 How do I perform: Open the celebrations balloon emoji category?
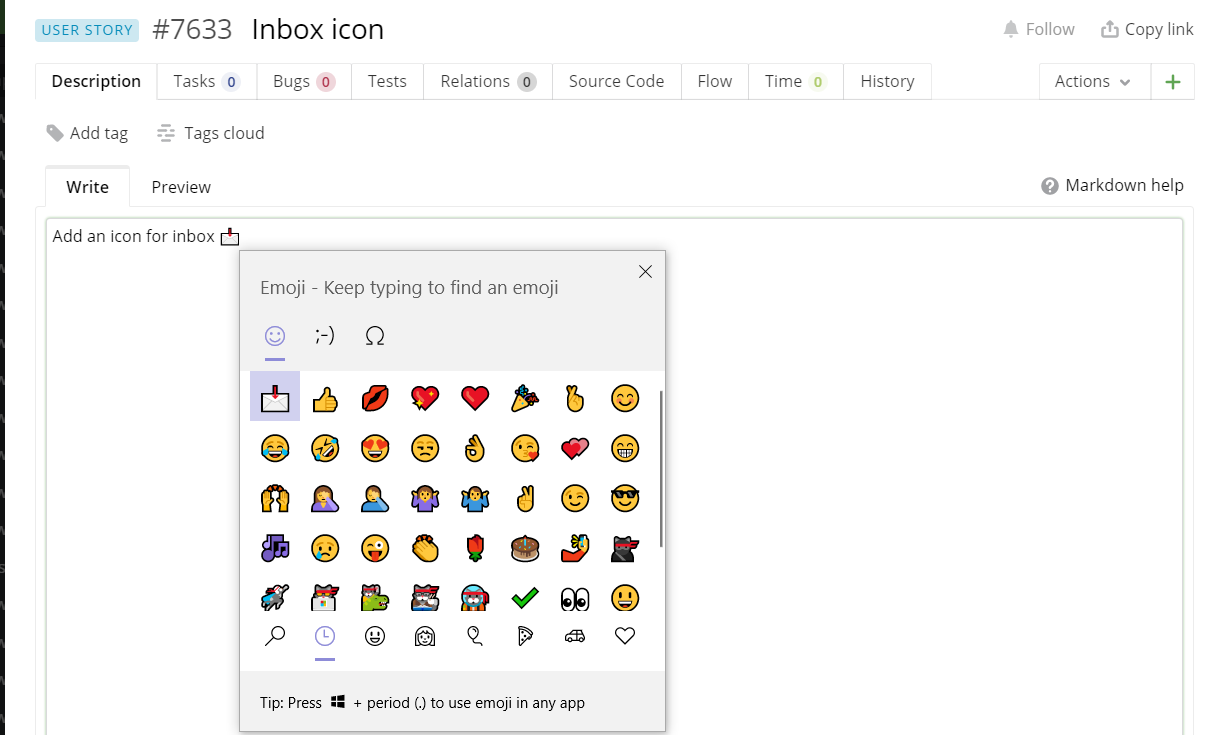click(475, 635)
